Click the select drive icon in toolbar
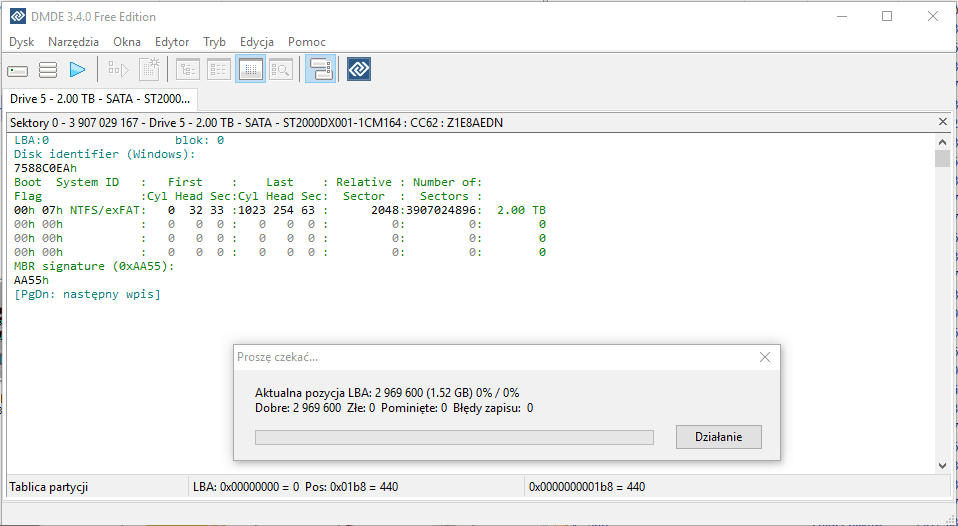Image resolution: width=958 pixels, height=526 pixels. 18,70
